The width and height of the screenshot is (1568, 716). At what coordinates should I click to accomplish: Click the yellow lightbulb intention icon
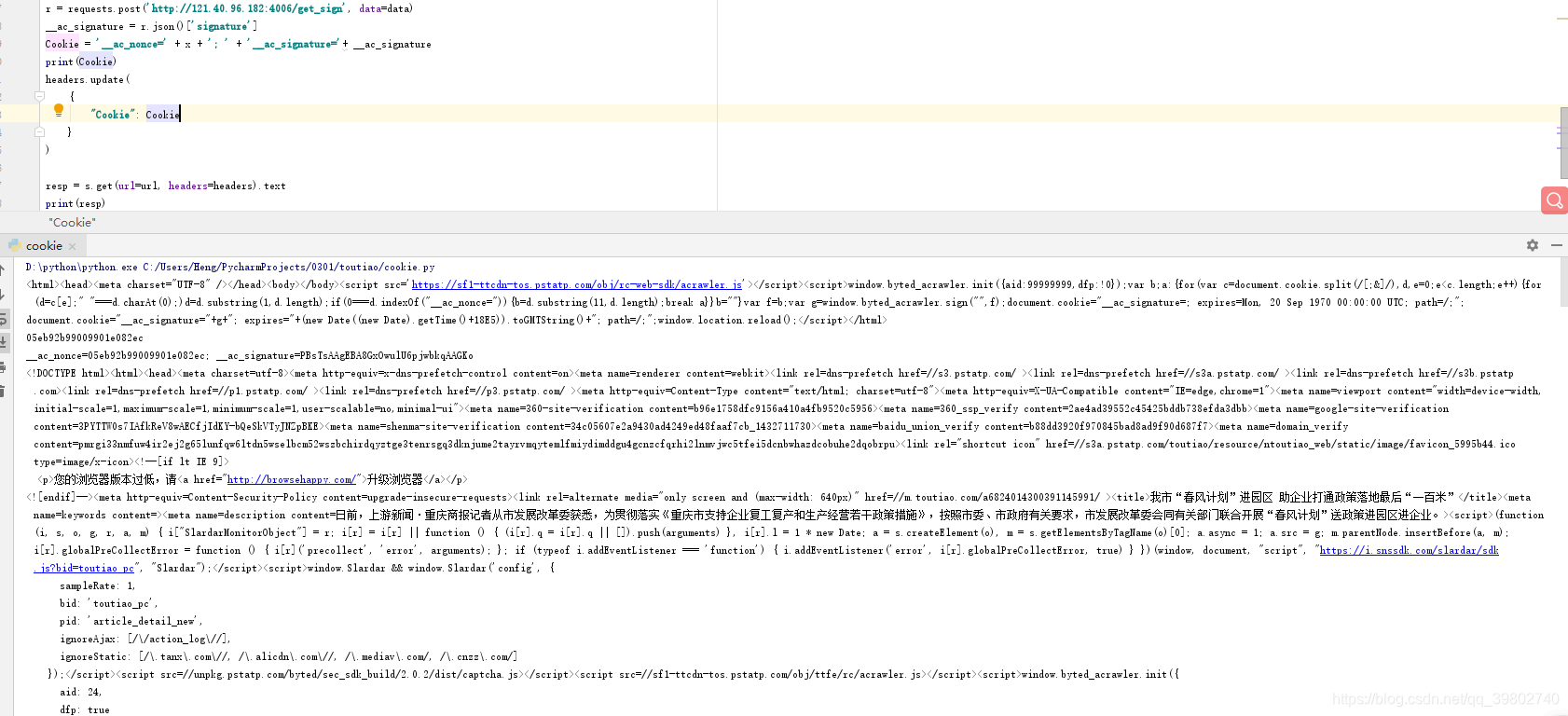[59, 111]
